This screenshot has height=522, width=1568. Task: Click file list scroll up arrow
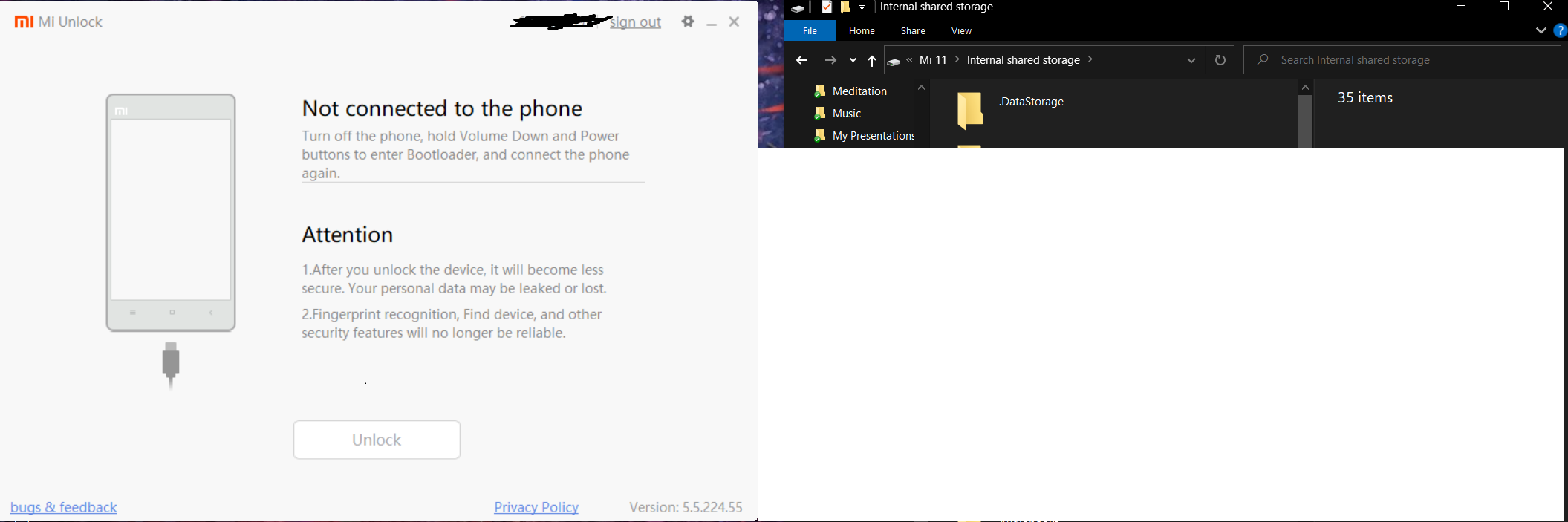coord(1305,88)
